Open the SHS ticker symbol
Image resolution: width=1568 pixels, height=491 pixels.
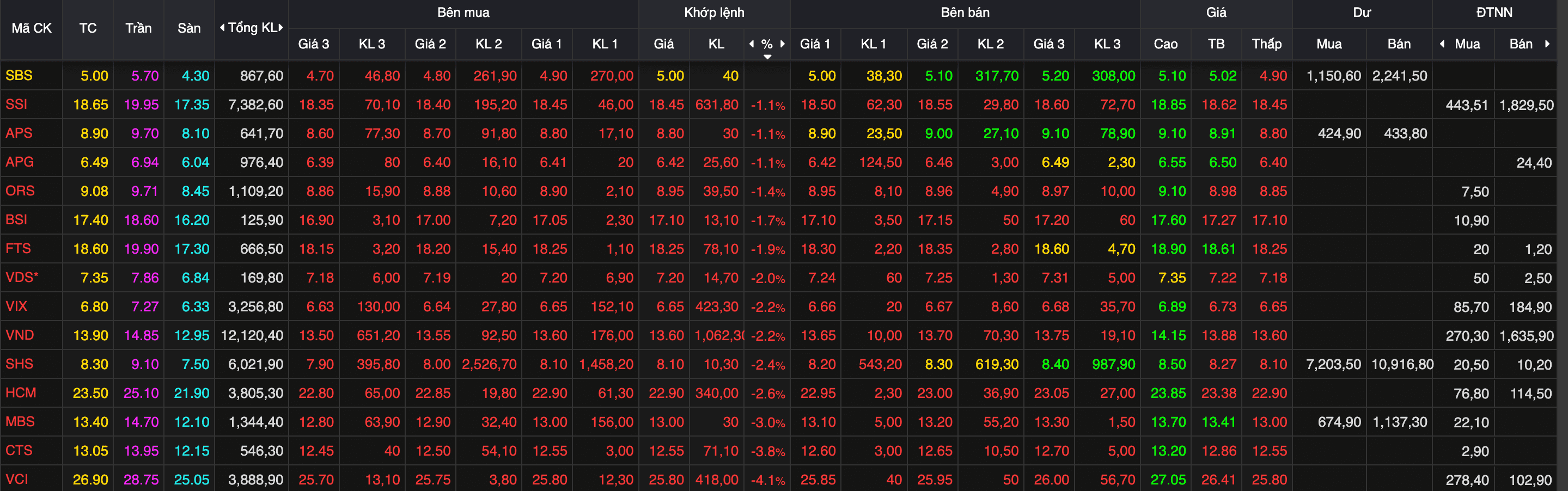click(20, 364)
